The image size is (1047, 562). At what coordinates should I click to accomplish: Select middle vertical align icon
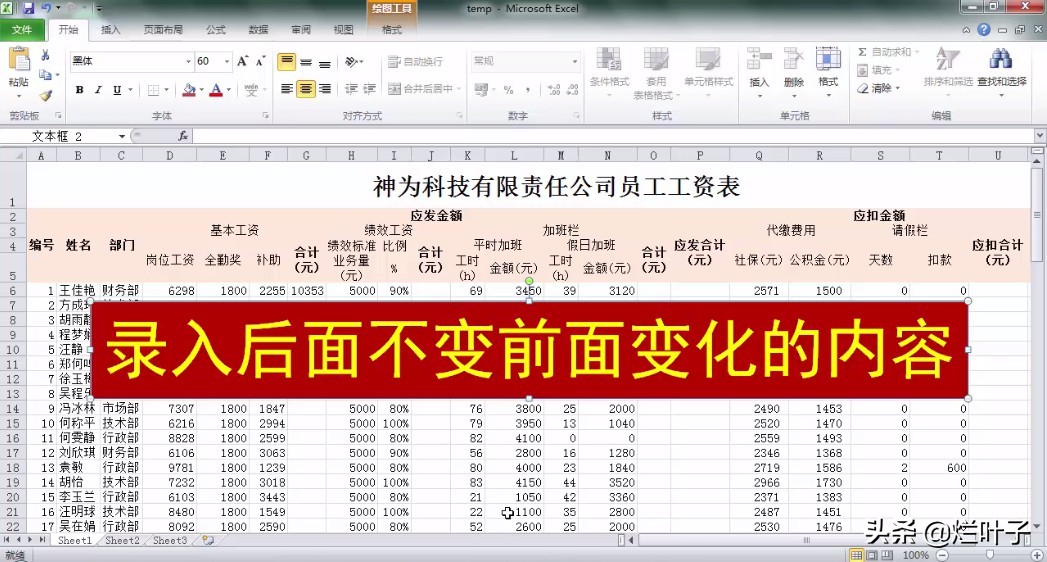pos(306,62)
